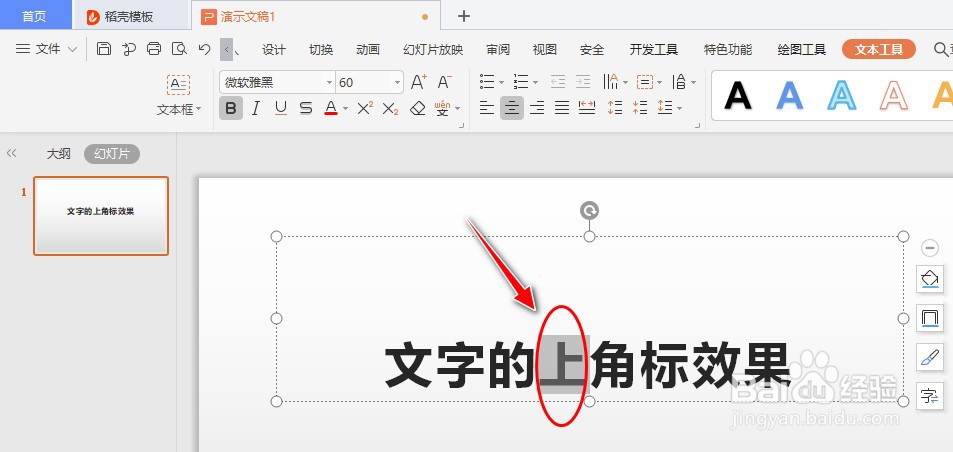
Task: Open the 安全 ribbon tab
Action: 592,50
